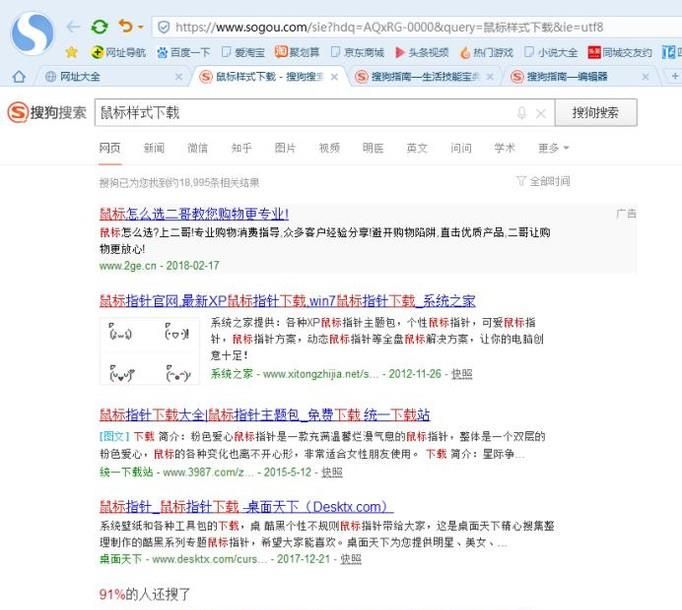Open result 鼠标指针官网 系统之家
This screenshot has height=610, width=682.
point(287,301)
